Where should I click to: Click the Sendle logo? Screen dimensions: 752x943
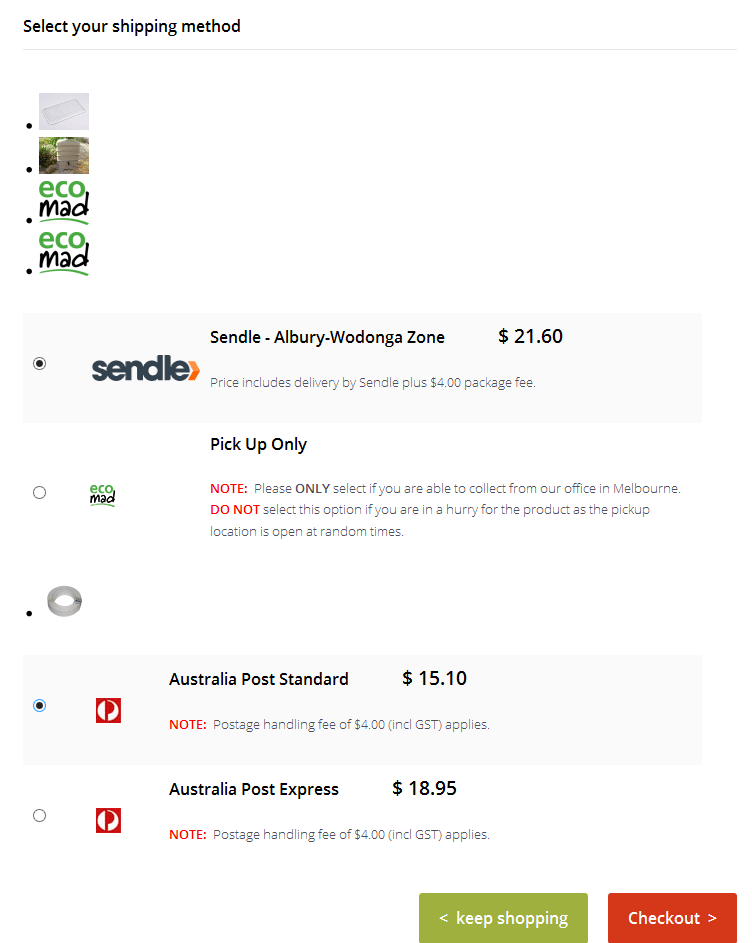pyautogui.click(x=146, y=369)
